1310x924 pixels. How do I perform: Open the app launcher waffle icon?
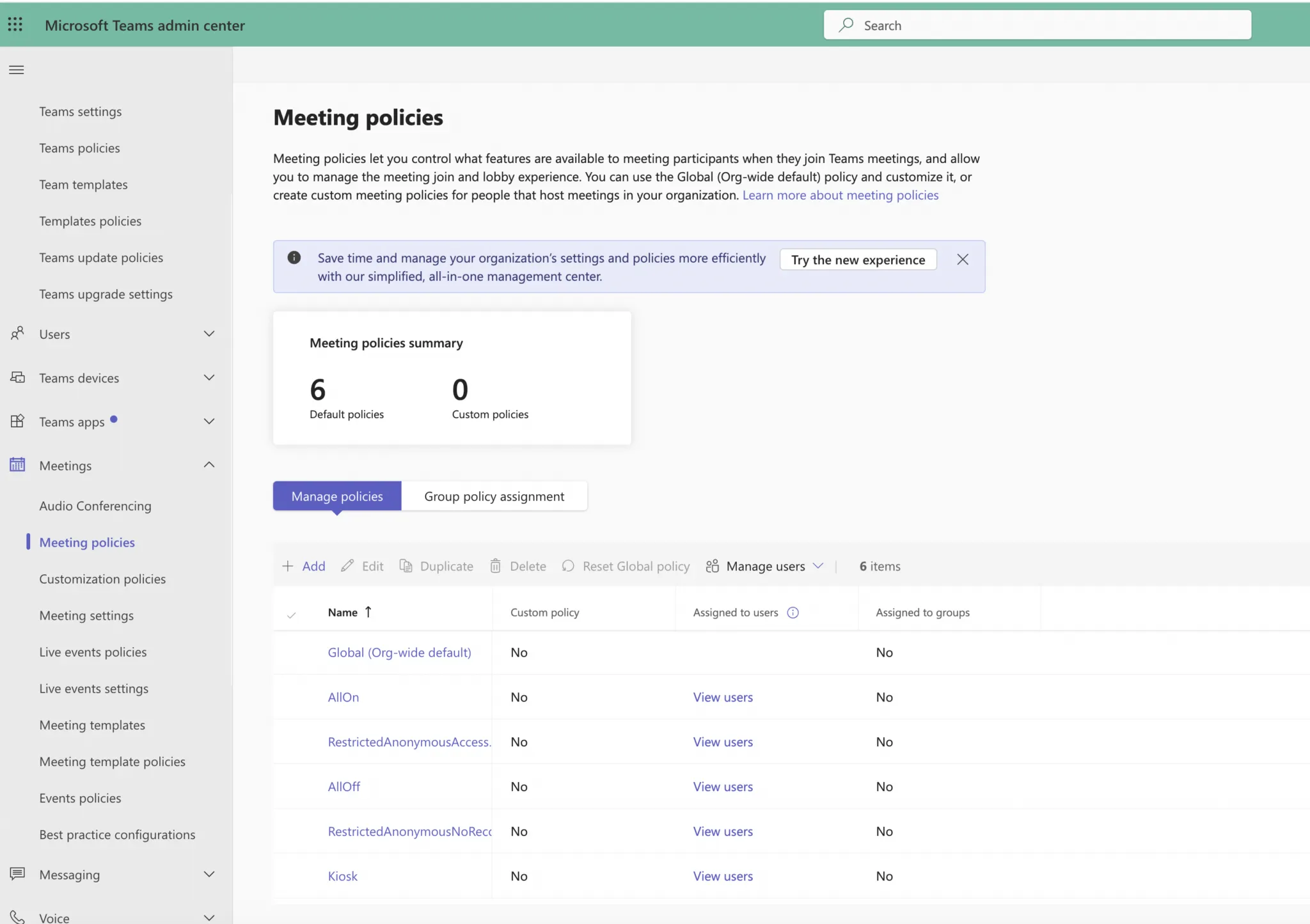pos(15,24)
